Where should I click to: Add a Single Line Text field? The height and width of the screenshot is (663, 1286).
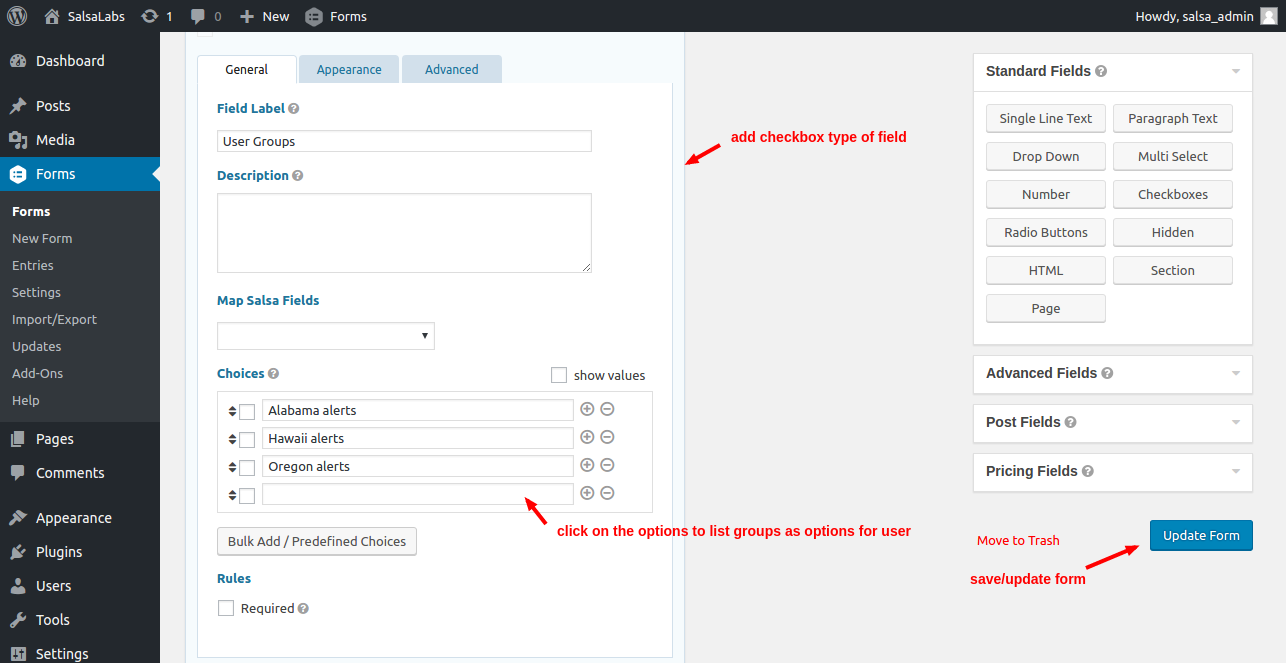click(x=1046, y=118)
